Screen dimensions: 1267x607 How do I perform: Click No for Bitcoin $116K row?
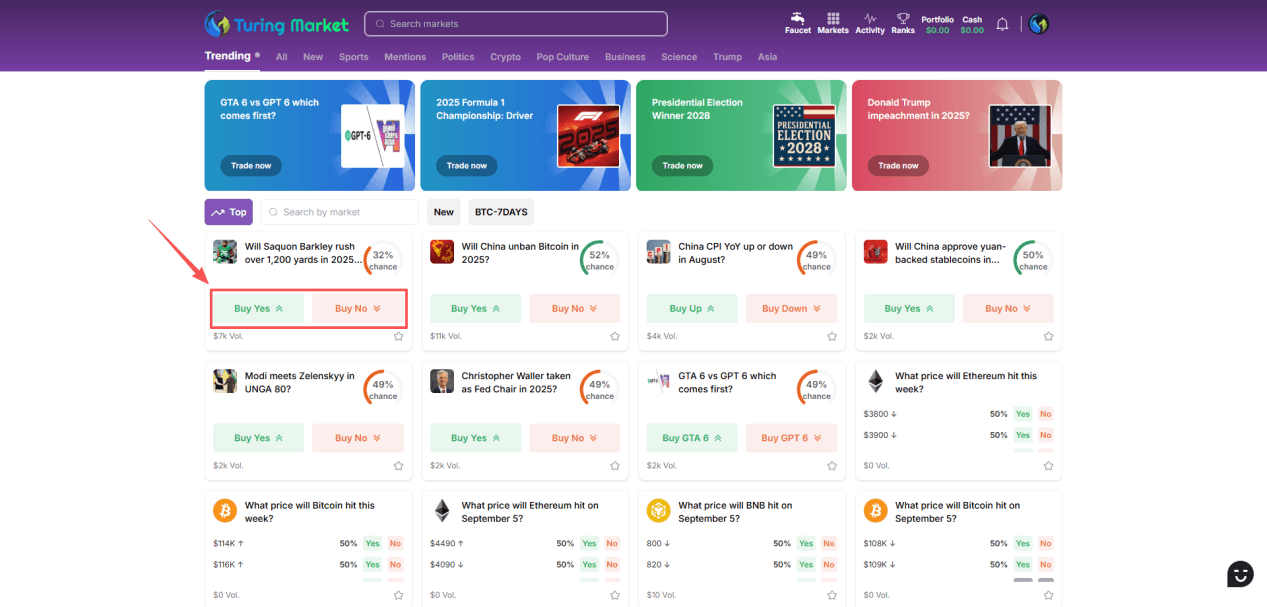pyautogui.click(x=396, y=565)
